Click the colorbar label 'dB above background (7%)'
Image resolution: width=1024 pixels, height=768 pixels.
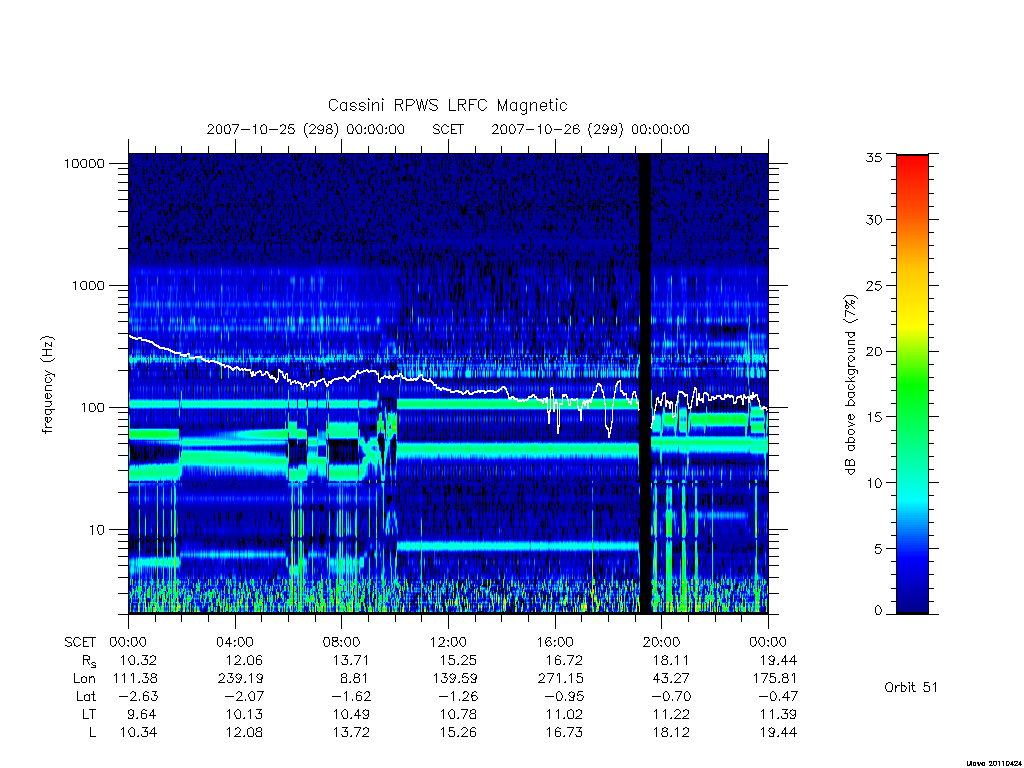(x=850, y=385)
